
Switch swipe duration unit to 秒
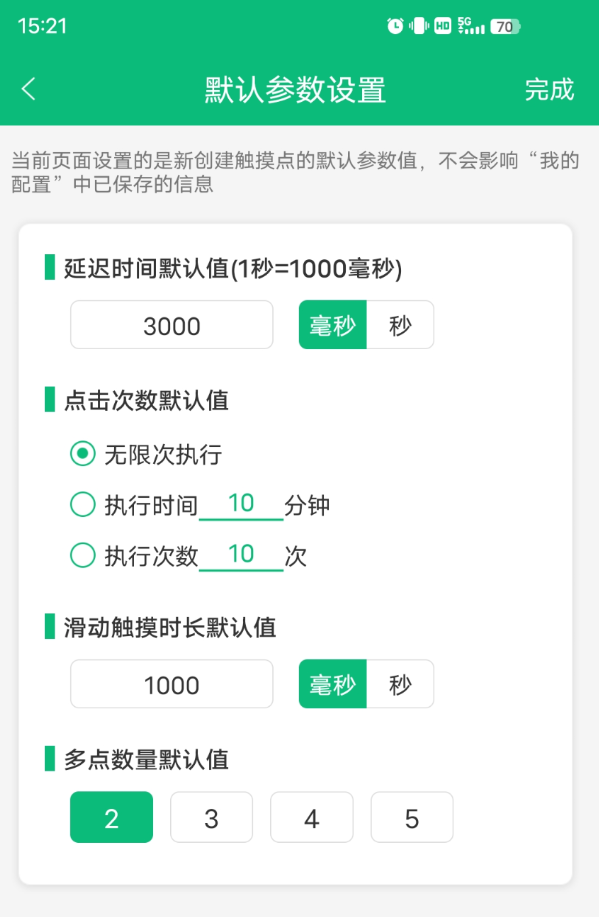point(400,684)
